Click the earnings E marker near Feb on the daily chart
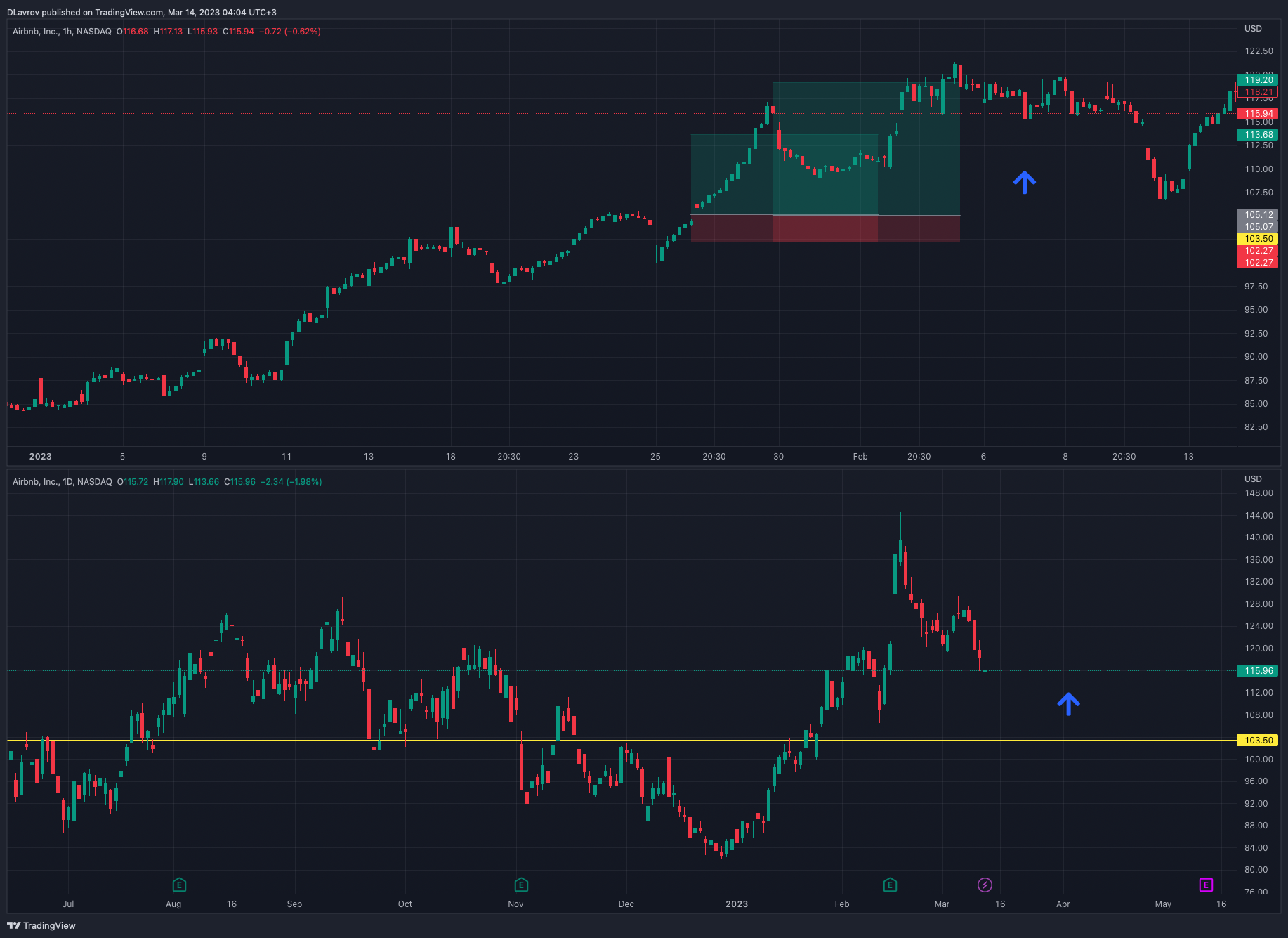 tap(890, 885)
